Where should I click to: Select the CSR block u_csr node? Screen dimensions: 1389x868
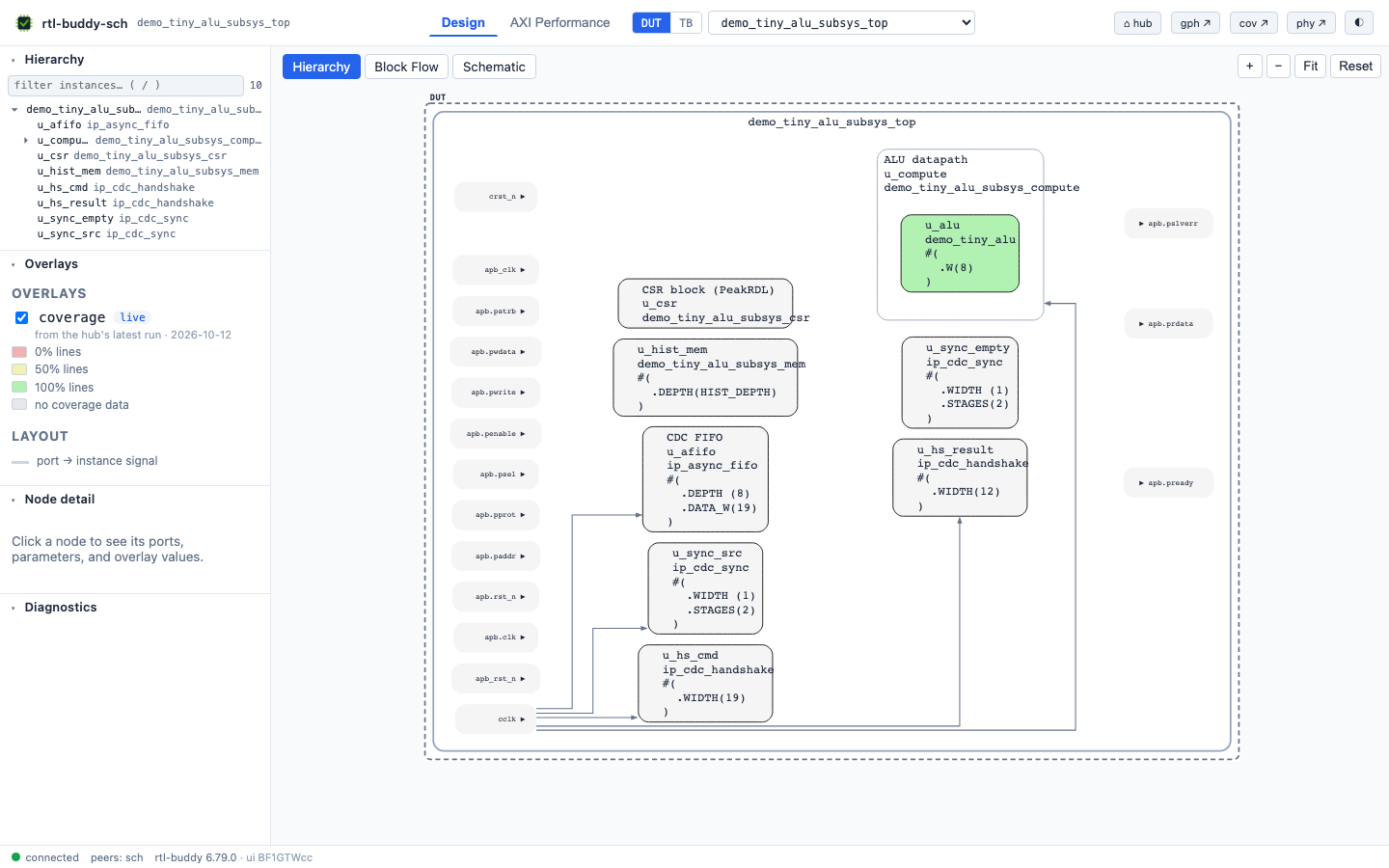click(705, 304)
